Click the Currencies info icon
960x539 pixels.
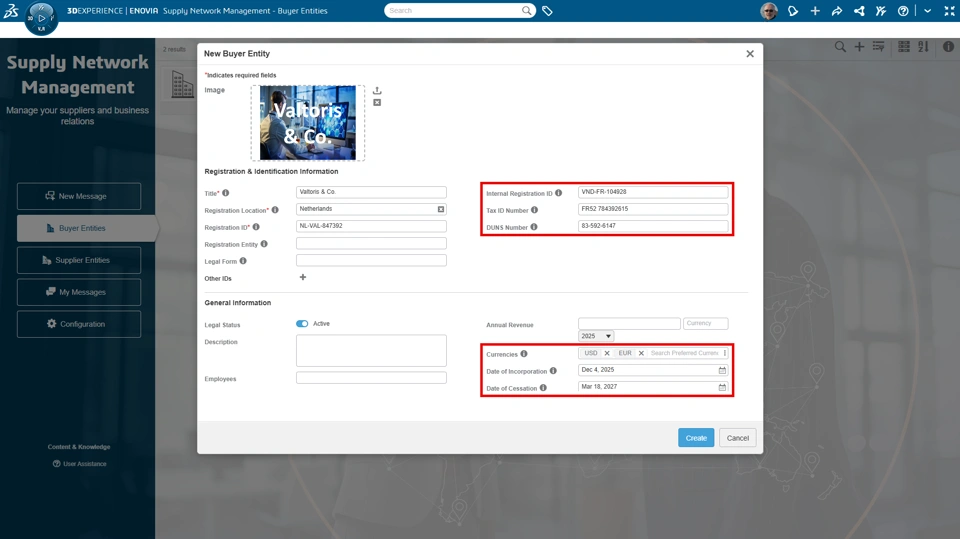pyautogui.click(x=524, y=354)
